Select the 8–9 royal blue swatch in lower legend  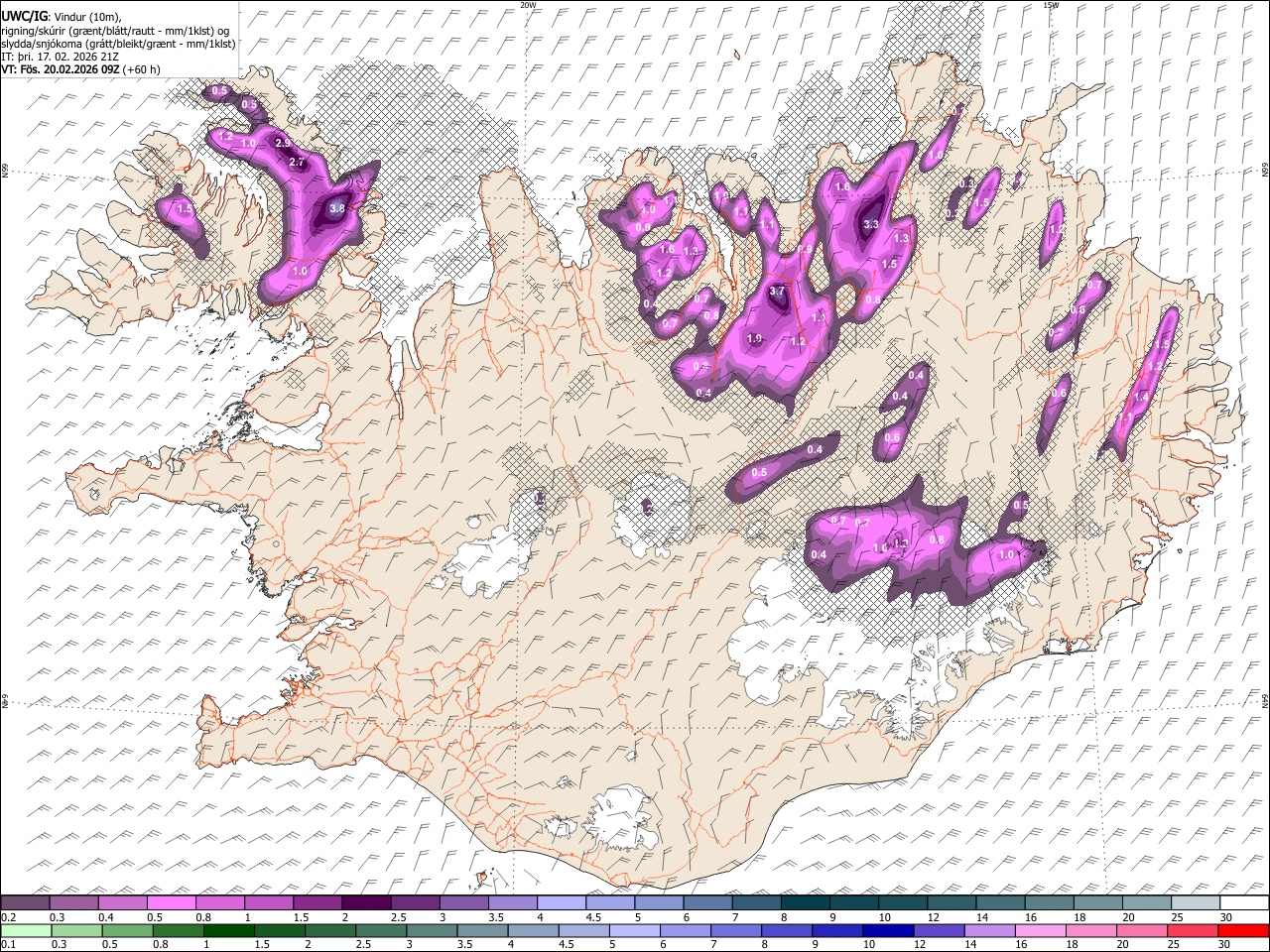[787, 930]
